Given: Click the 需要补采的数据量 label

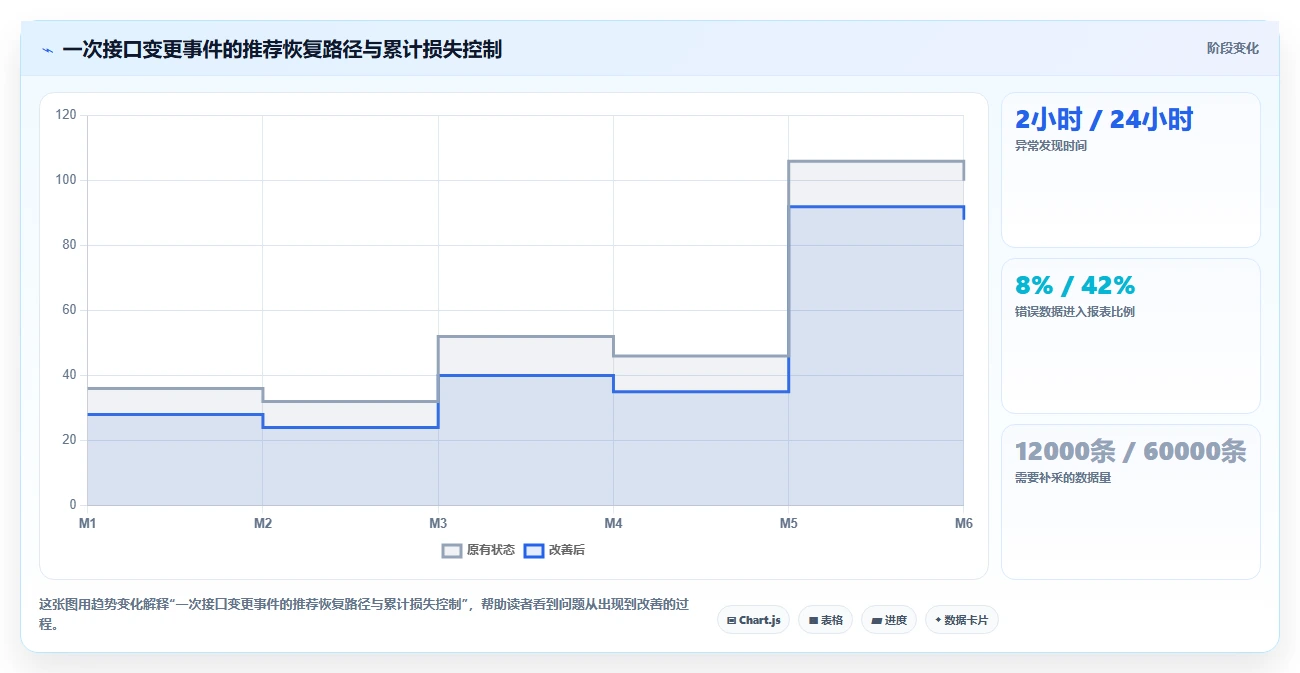Looking at the screenshot, I should tap(1063, 478).
